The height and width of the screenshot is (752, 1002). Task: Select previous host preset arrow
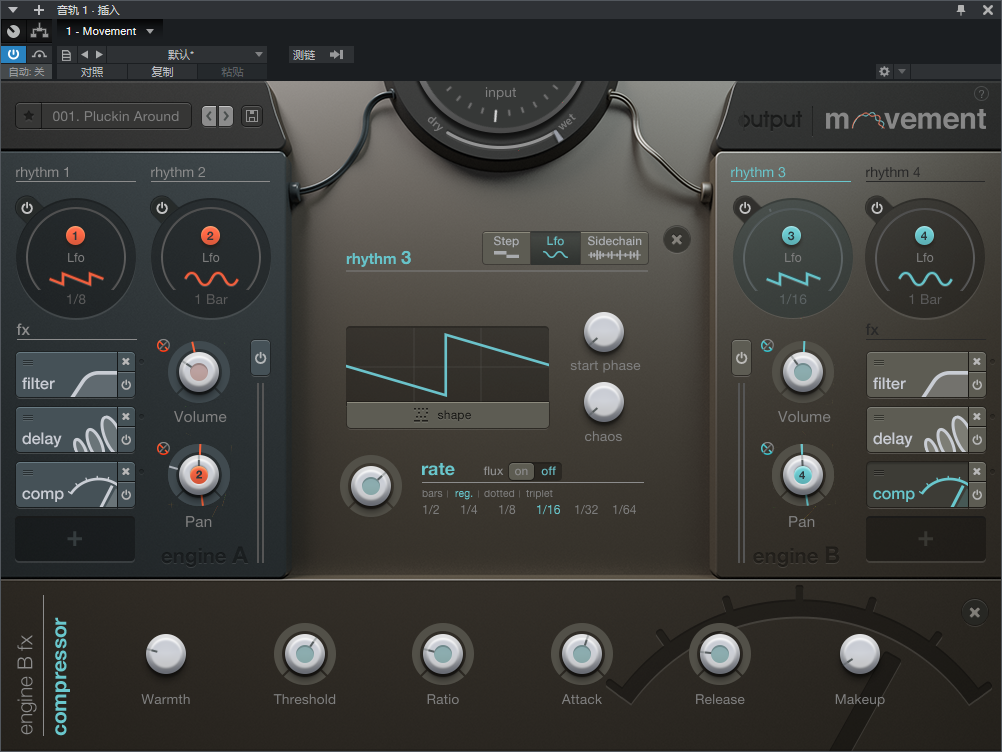point(84,55)
